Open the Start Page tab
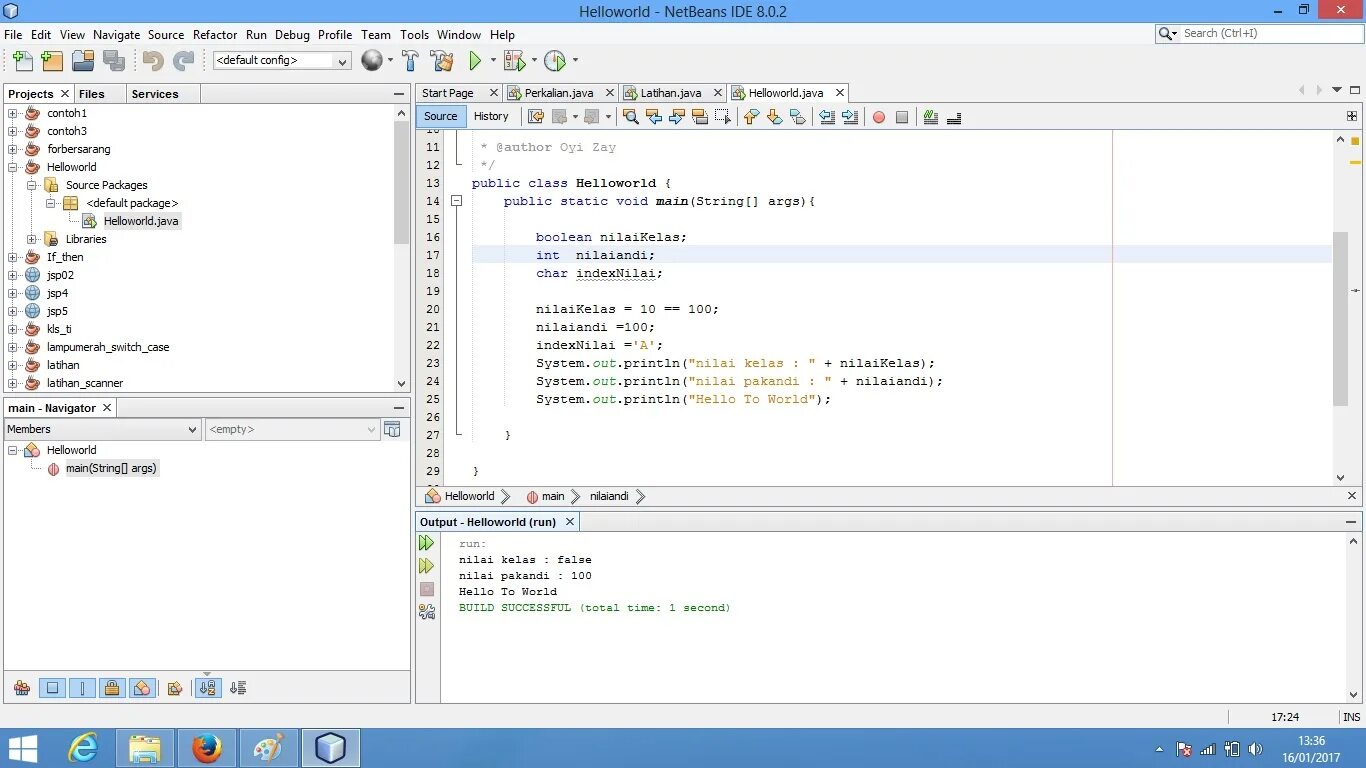Image resolution: width=1366 pixels, height=768 pixels. pyautogui.click(x=447, y=93)
